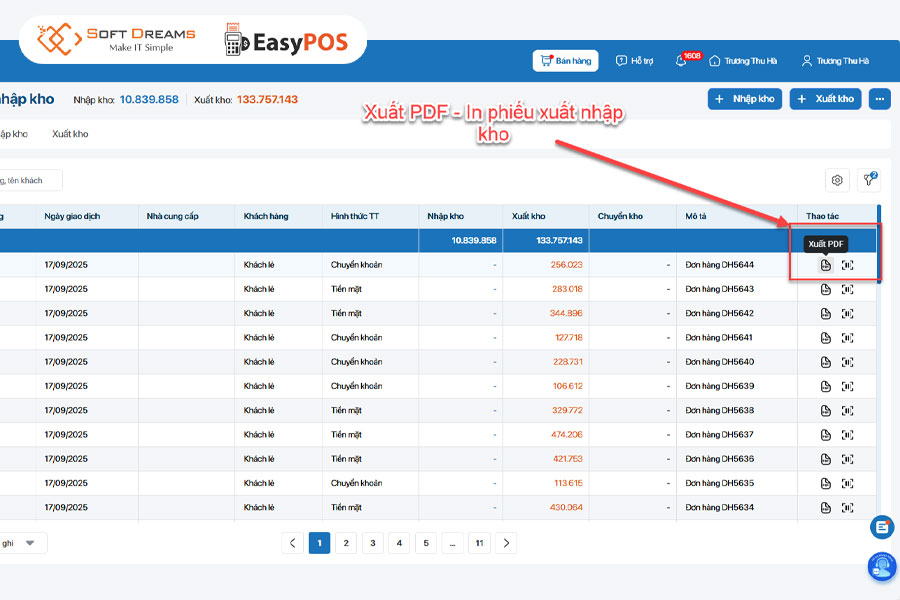This screenshot has height=600, width=900.
Task: Go to page 2
Action: coord(346,543)
